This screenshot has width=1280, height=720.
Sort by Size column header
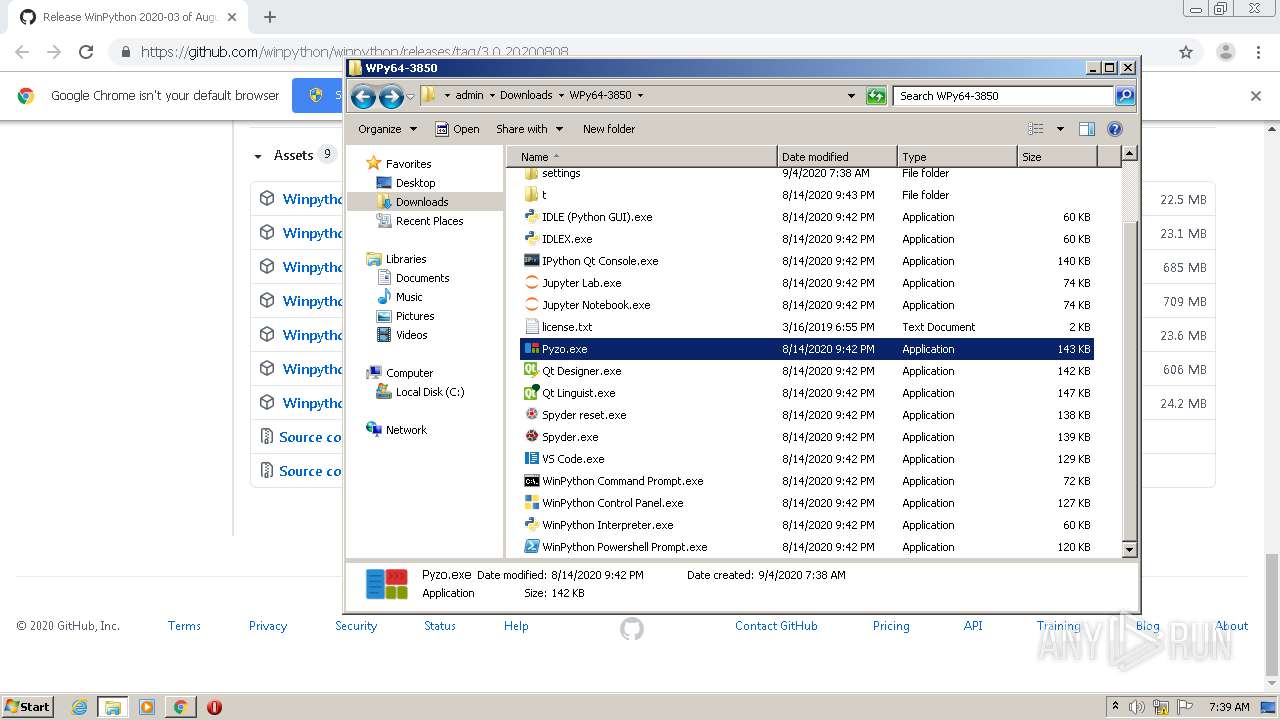[1057, 157]
